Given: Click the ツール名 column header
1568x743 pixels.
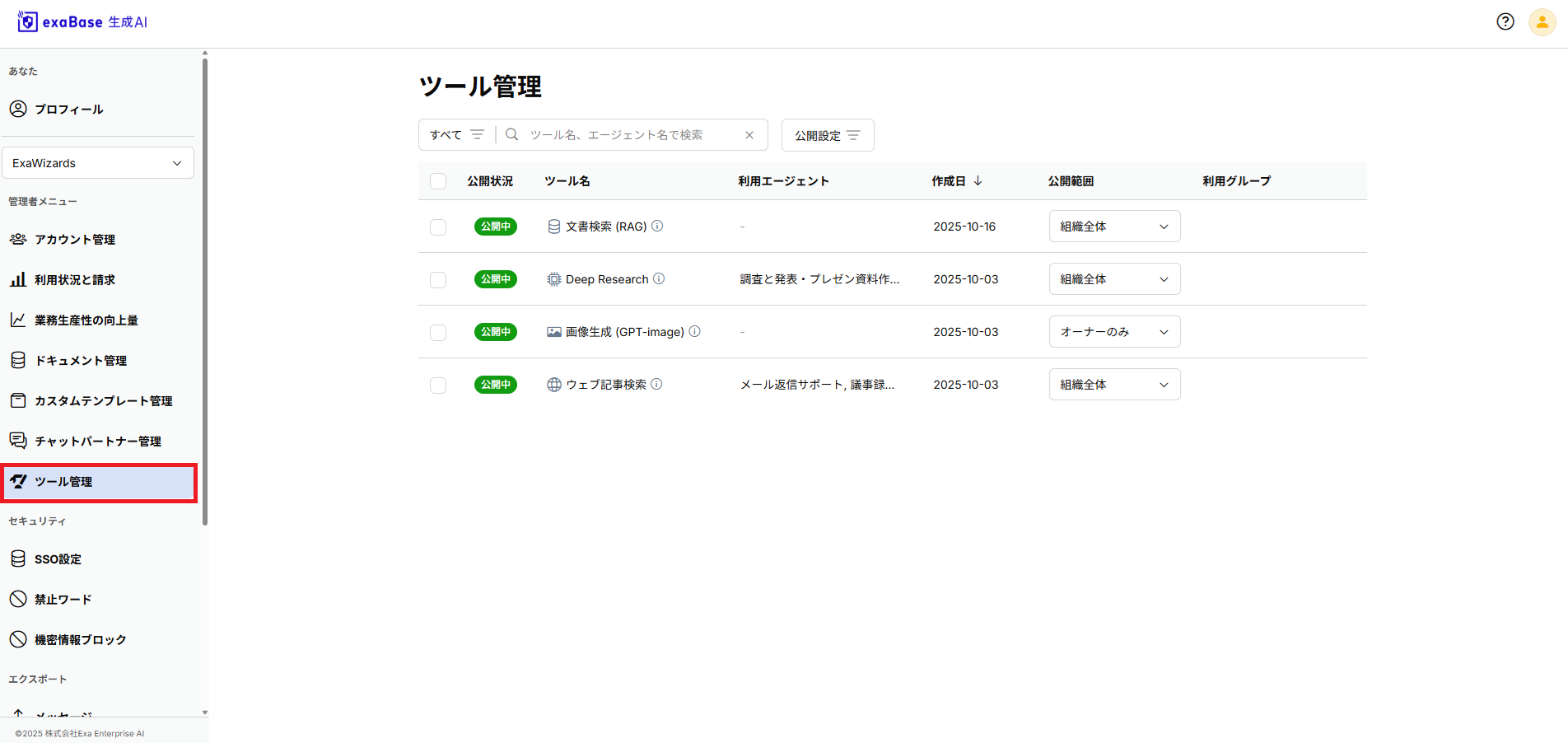Looking at the screenshot, I should [x=567, y=180].
